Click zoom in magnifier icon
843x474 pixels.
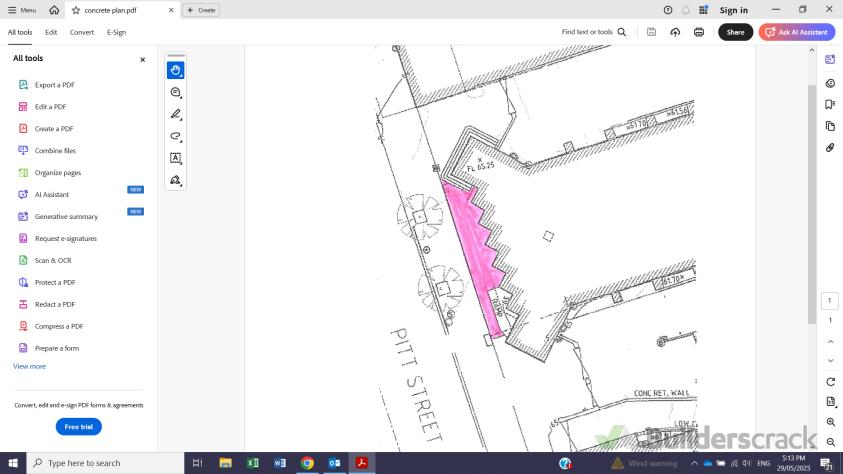click(x=830, y=422)
